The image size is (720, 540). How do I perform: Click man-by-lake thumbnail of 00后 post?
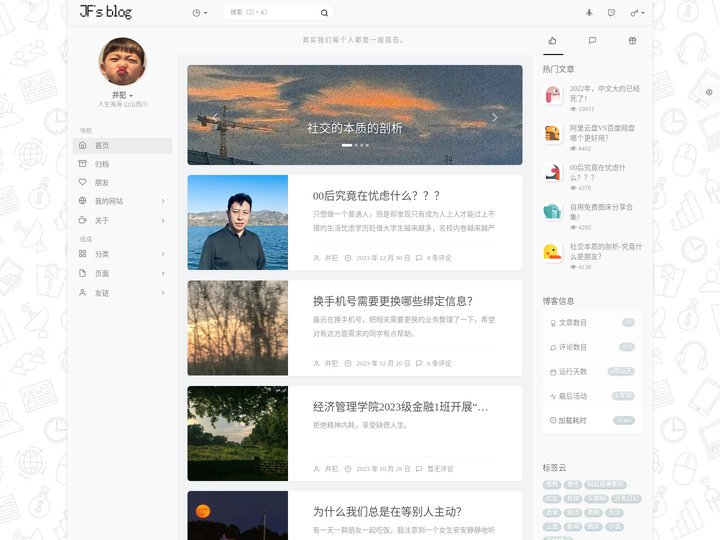coord(237,222)
